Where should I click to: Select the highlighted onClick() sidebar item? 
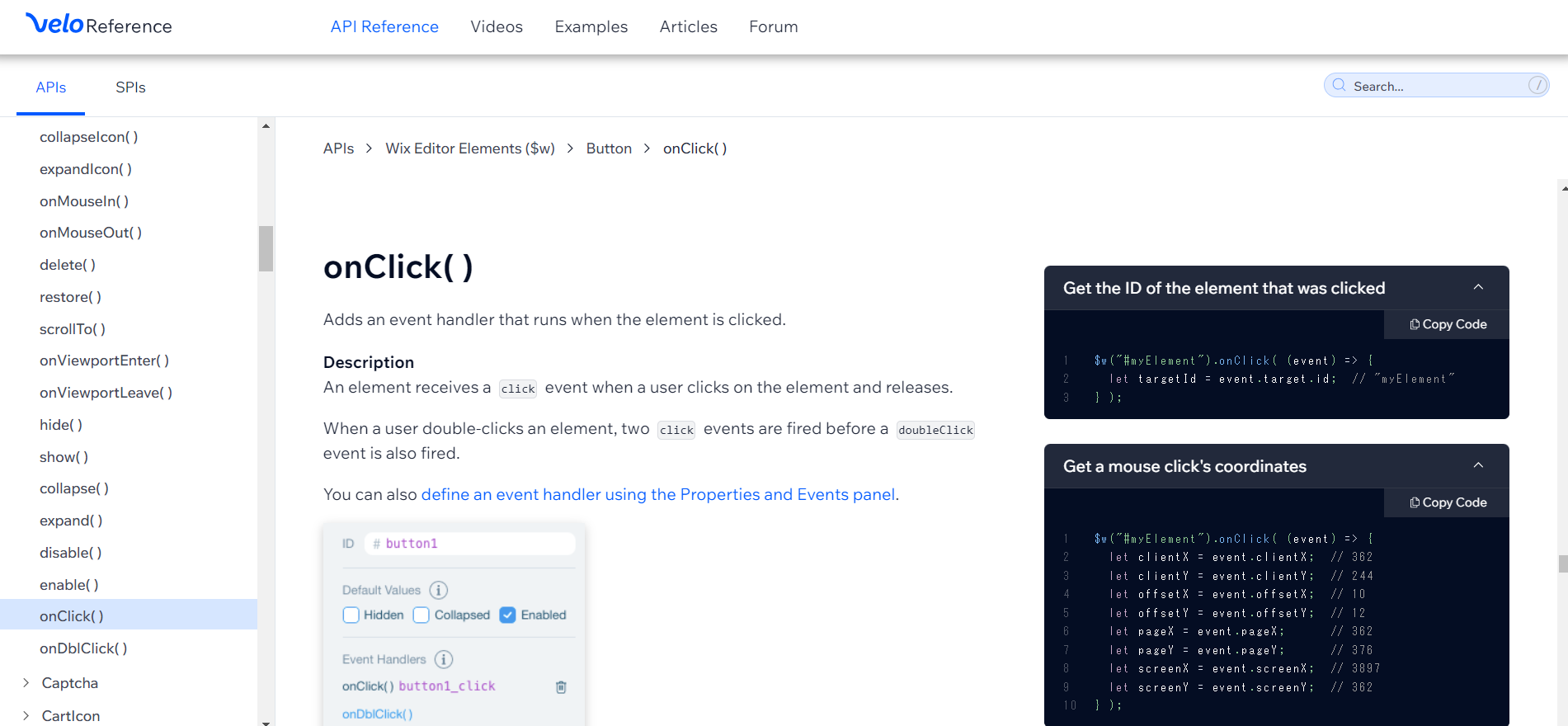[129, 615]
